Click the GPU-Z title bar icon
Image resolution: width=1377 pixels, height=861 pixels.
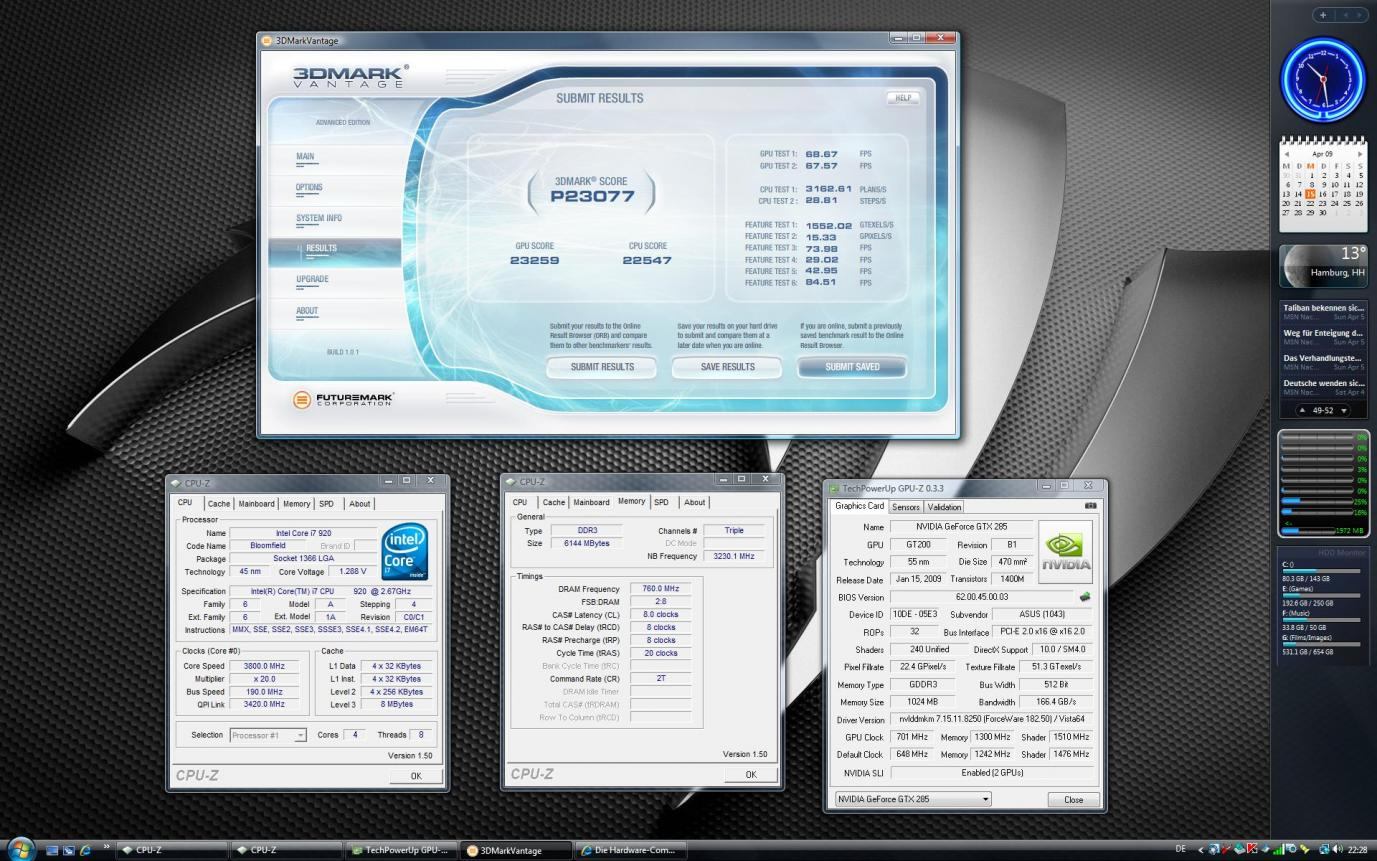(x=834, y=488)
